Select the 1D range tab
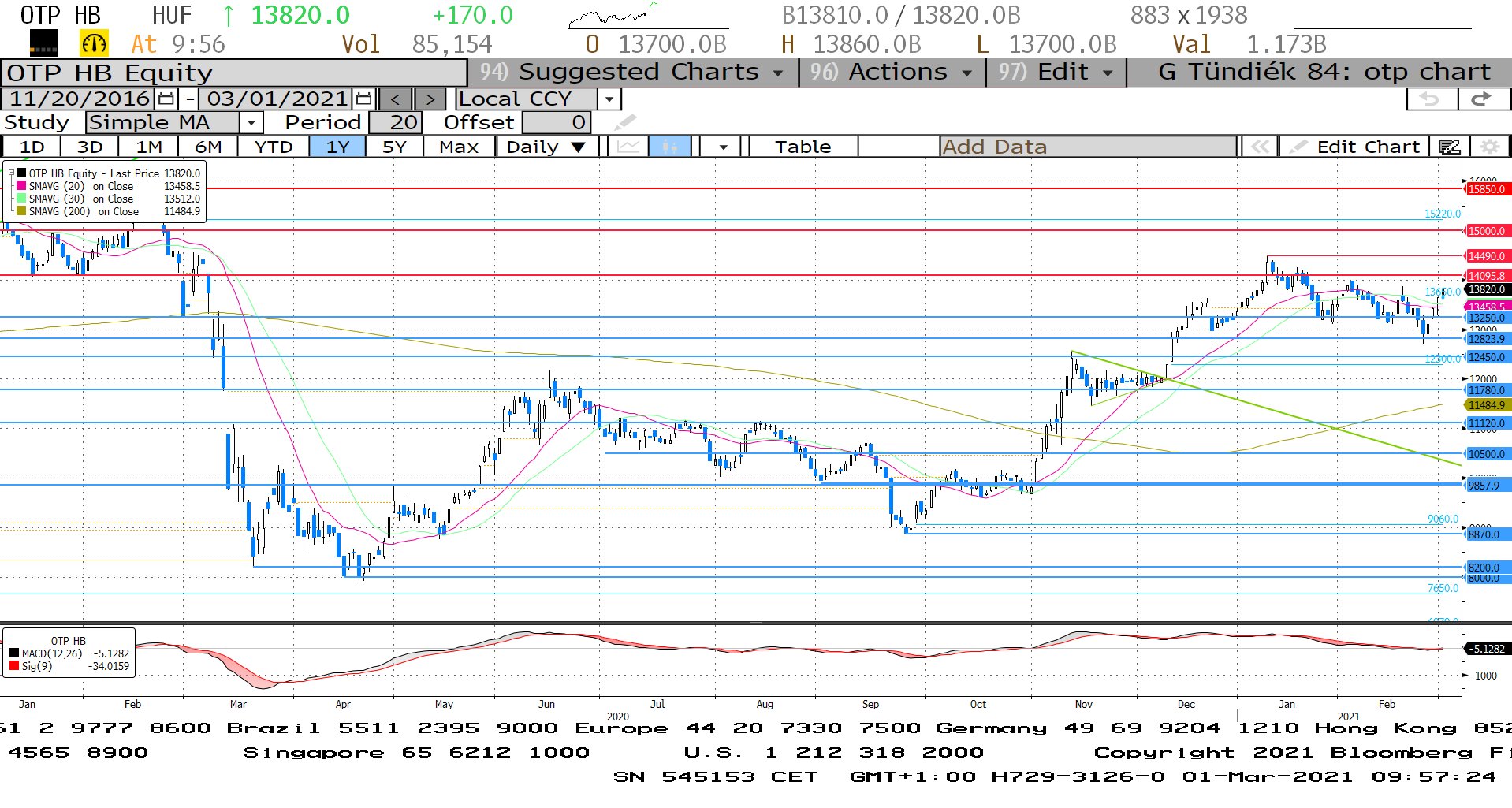 32,147
